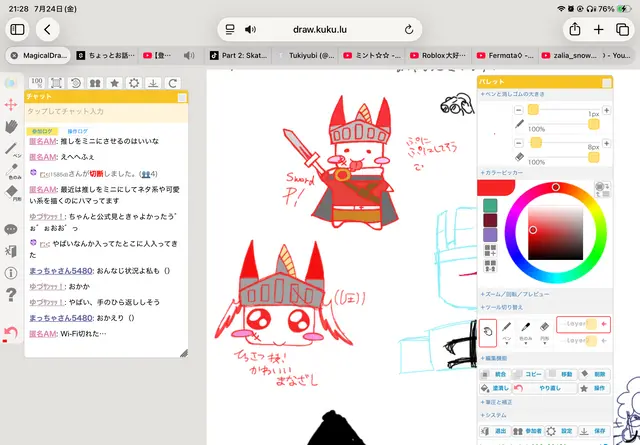Switch to the MagicalDraw browser tab

pyautogui.click(x=38, y=56)
